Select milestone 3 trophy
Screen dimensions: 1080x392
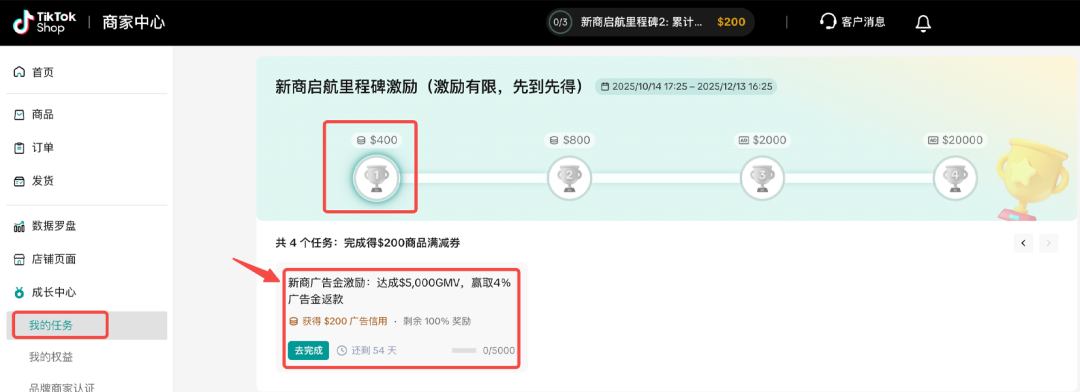pyautogui.click(x=762, y=178)
